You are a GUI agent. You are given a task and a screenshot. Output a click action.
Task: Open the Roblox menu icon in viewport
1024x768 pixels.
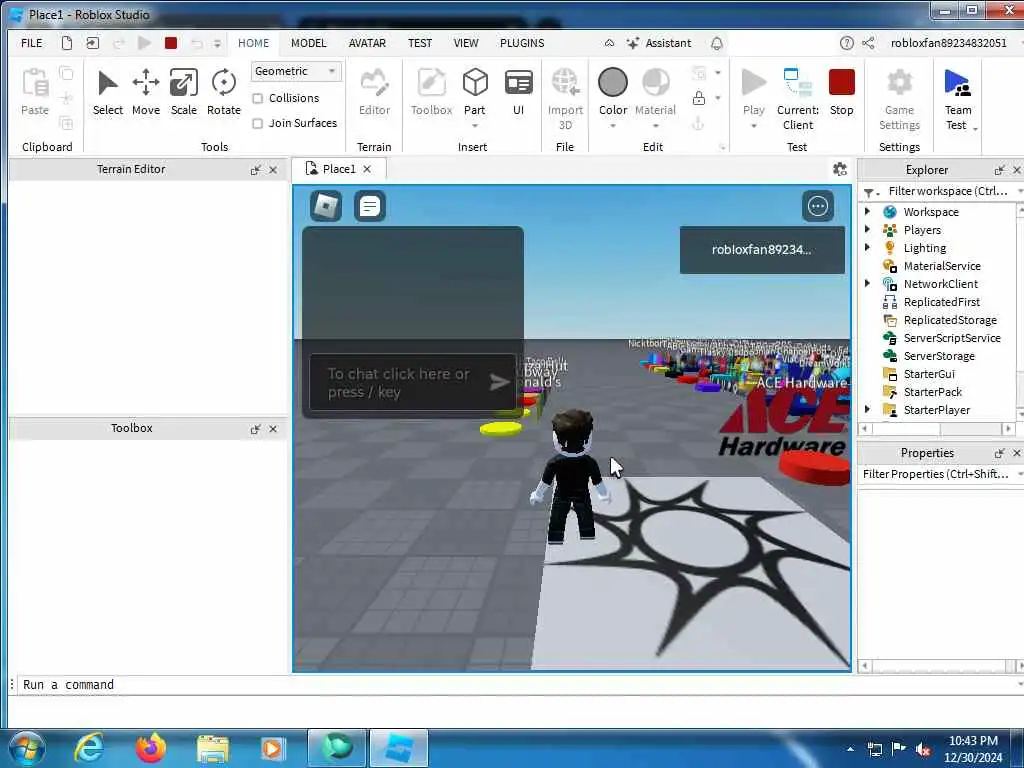coord(325,206)
